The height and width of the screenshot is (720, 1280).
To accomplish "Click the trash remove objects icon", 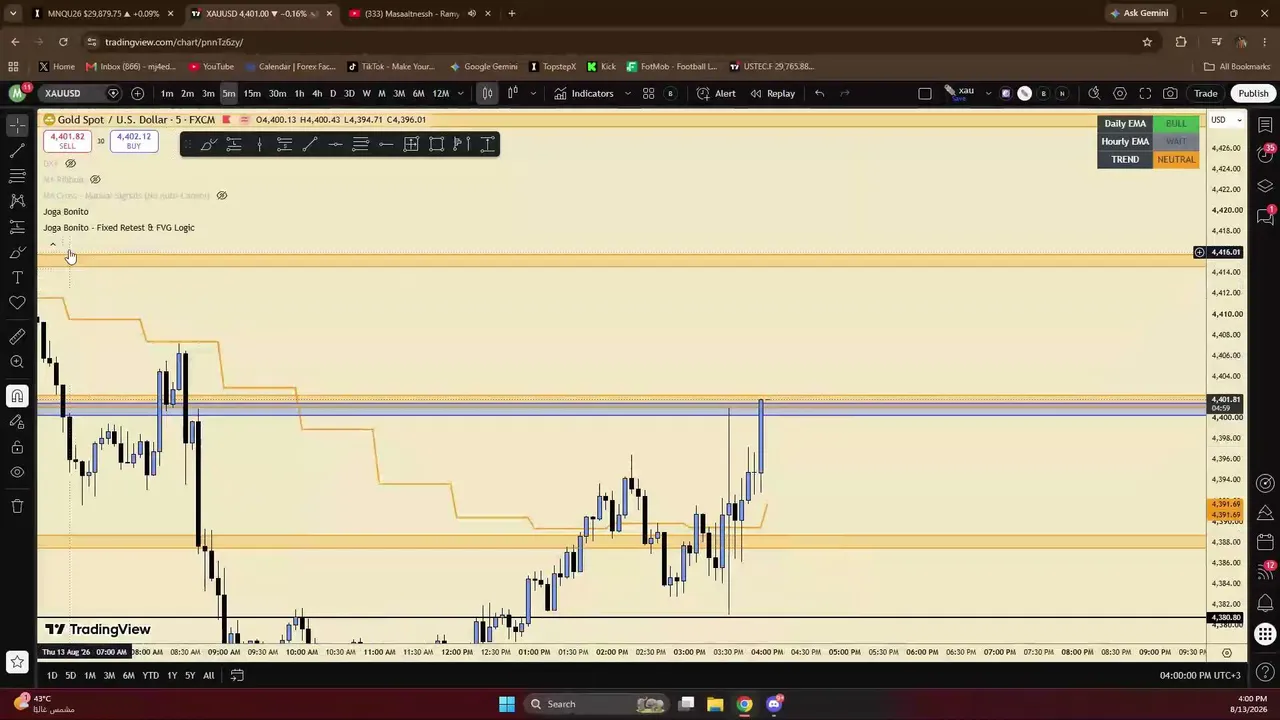I will tap(17, 506).
